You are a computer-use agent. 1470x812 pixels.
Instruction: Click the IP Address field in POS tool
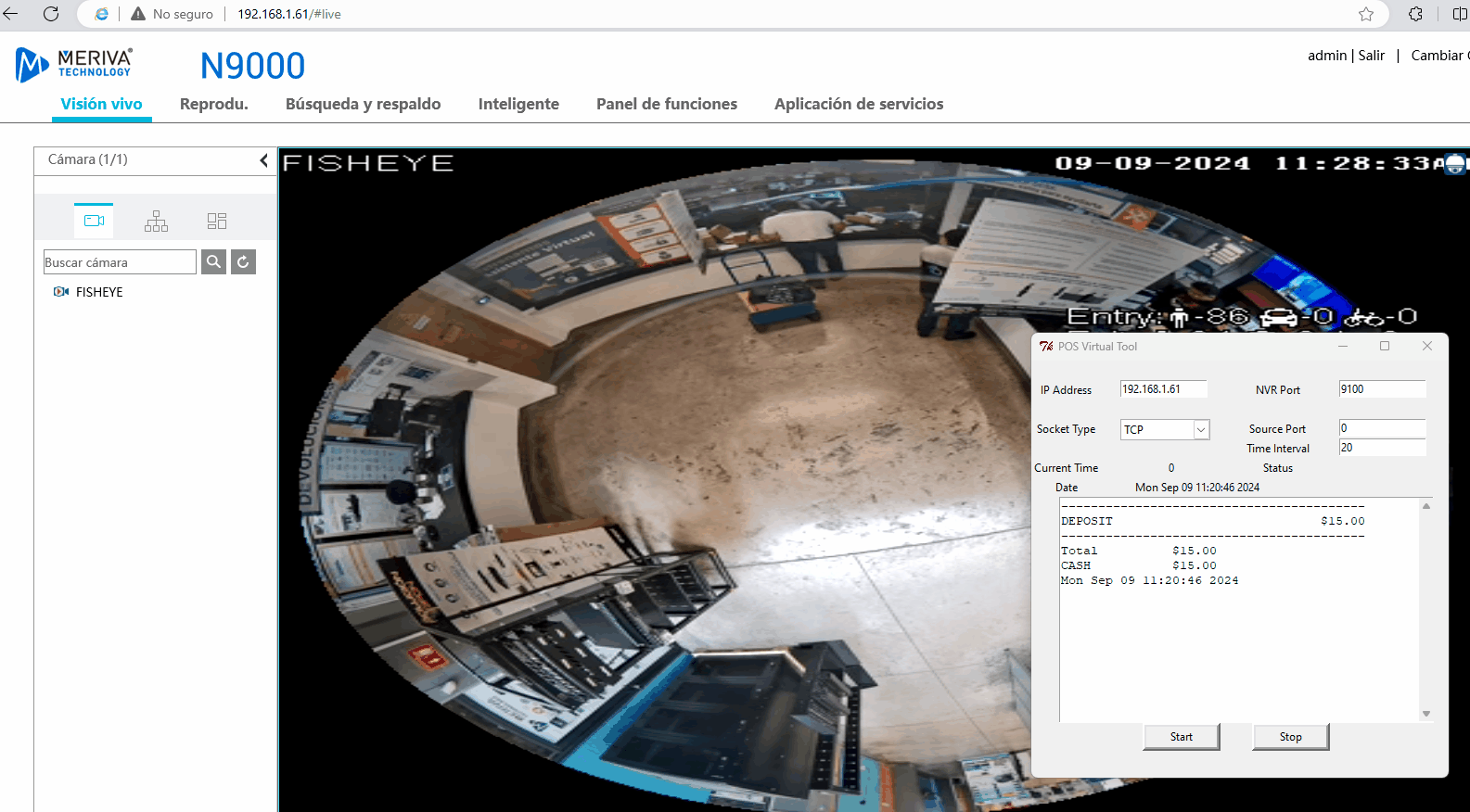click(x=1164, y=389)
